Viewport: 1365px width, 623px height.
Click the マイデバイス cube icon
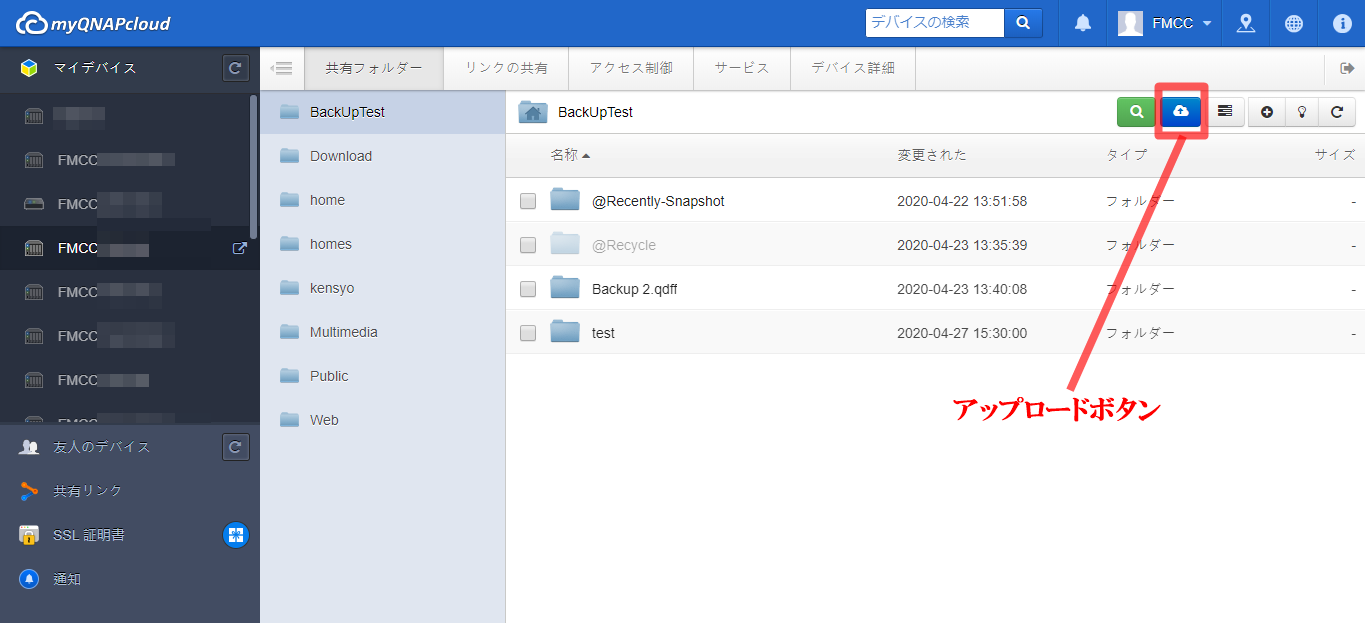tap(29, 68)
